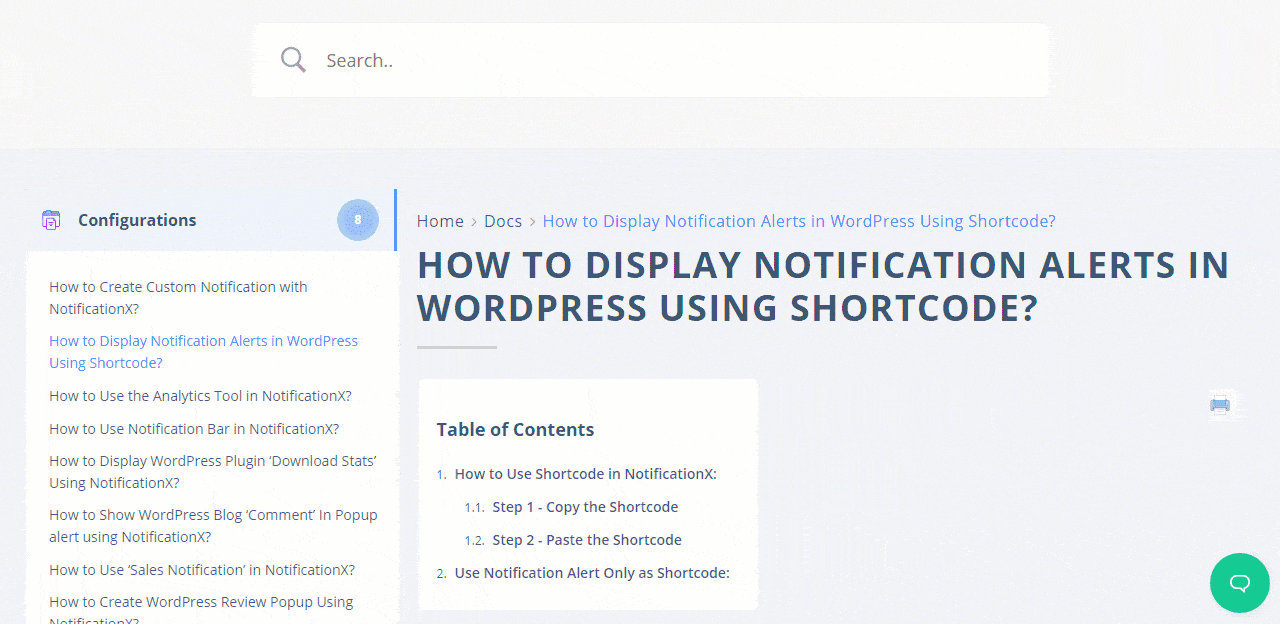Open 'Download Stats' plugin article
Viewport: 1280px width, 624px height.
212,472
